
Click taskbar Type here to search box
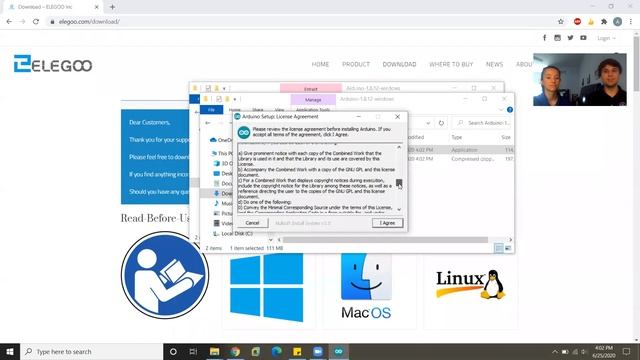[x=91, y=351]
